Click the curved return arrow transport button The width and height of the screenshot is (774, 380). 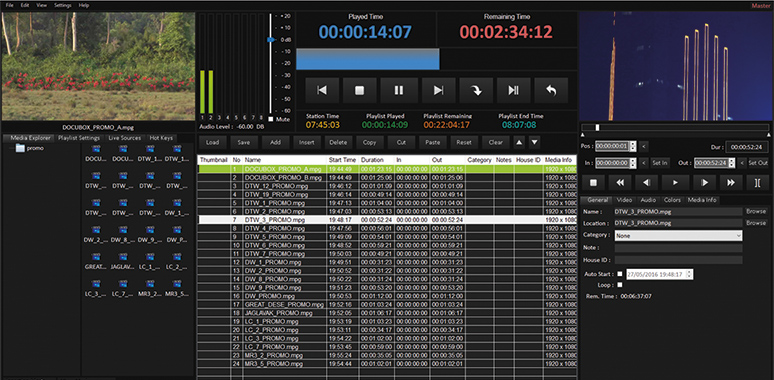coord(551,90)
